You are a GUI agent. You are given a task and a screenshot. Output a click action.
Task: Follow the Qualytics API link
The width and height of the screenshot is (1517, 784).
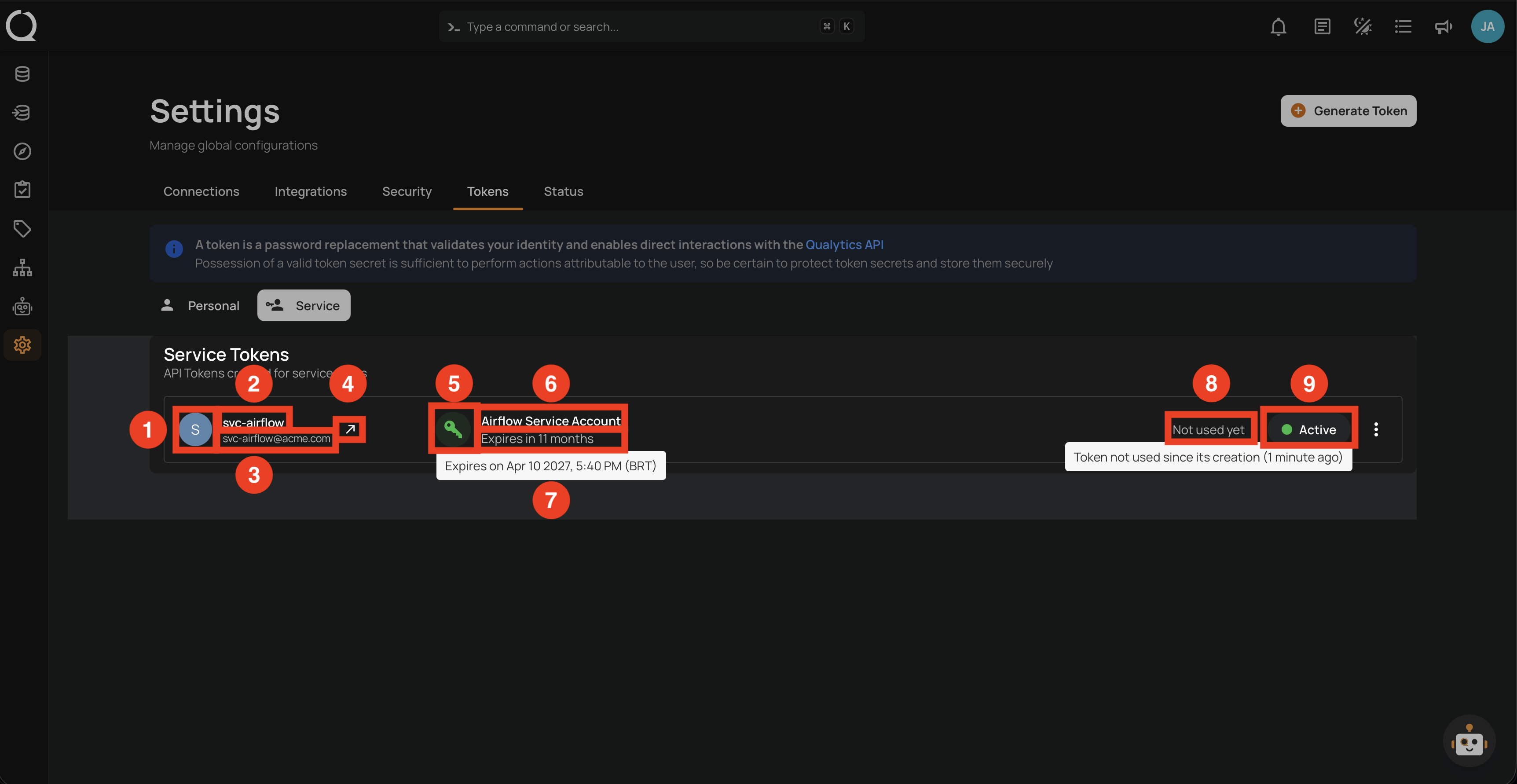pyautogui.click(x=844, y=245)
